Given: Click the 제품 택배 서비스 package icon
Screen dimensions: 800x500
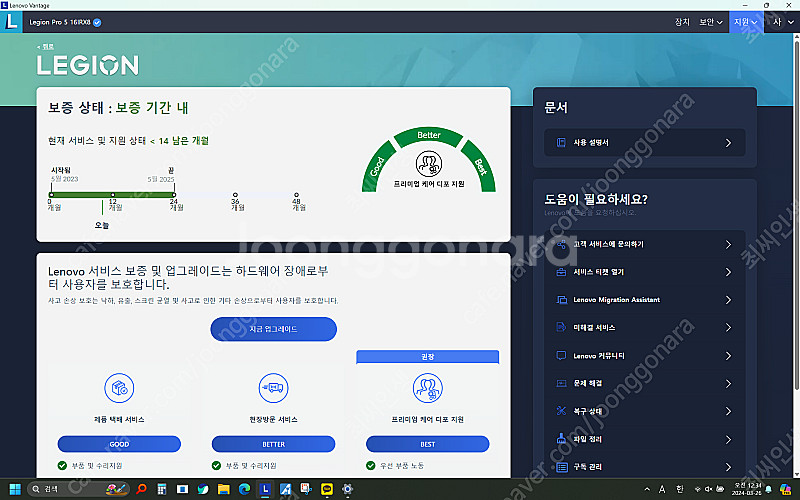Looking at the screenshot, I should pyautogui.click(x=119, y=388).
